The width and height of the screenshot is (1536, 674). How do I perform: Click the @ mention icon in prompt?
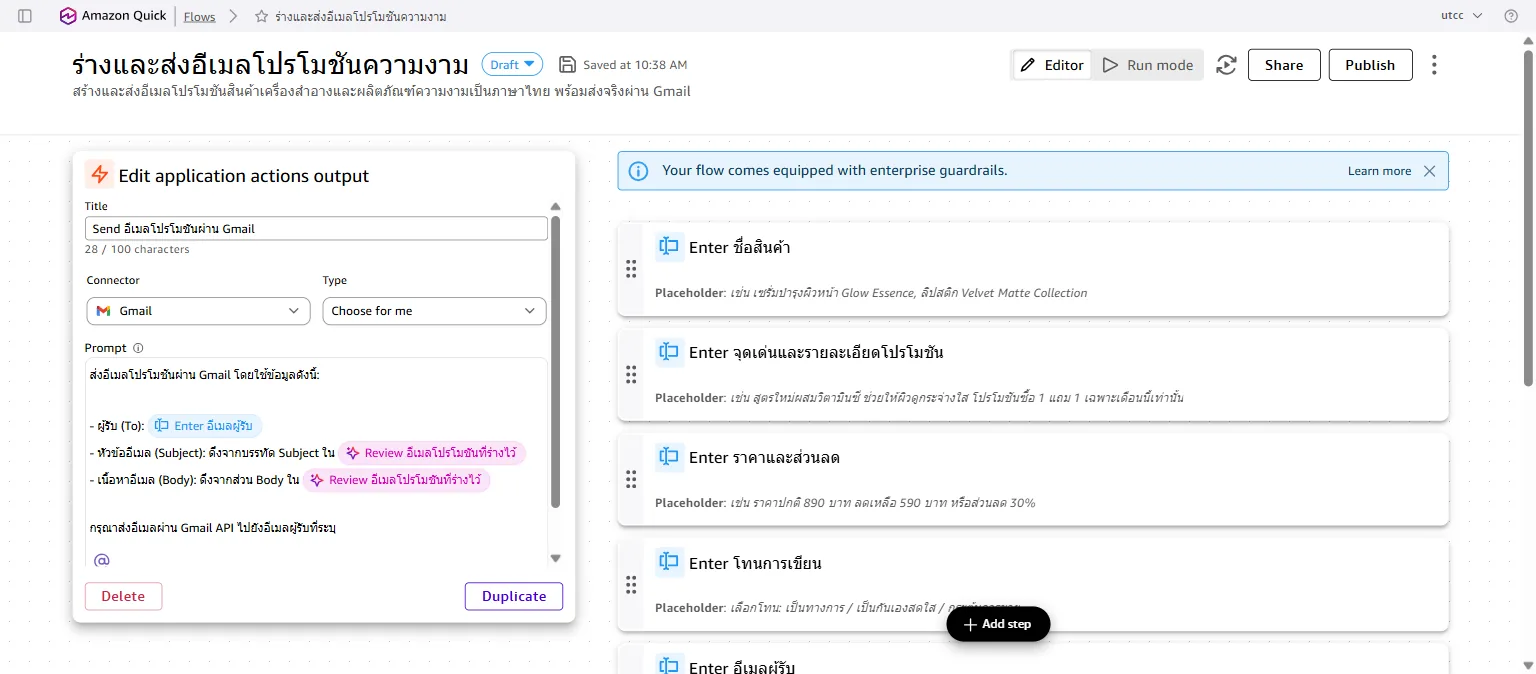(101, 560)
